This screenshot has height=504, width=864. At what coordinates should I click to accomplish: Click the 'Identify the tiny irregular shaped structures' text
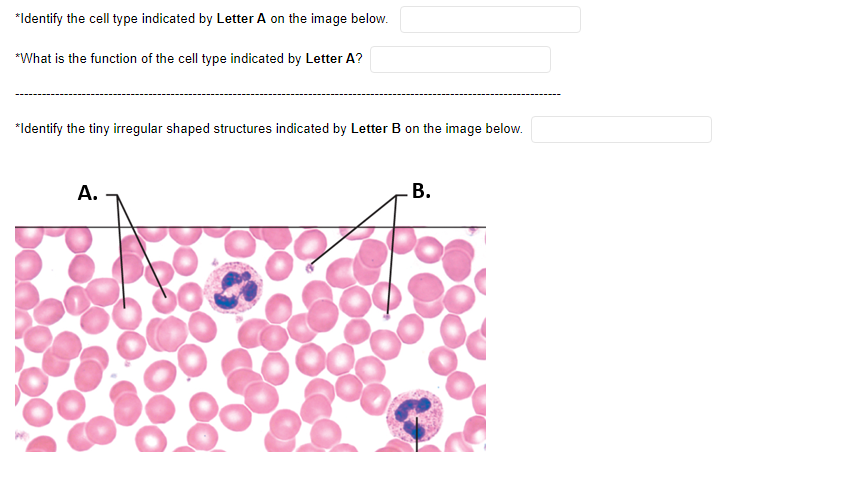(x=269, y=129)
